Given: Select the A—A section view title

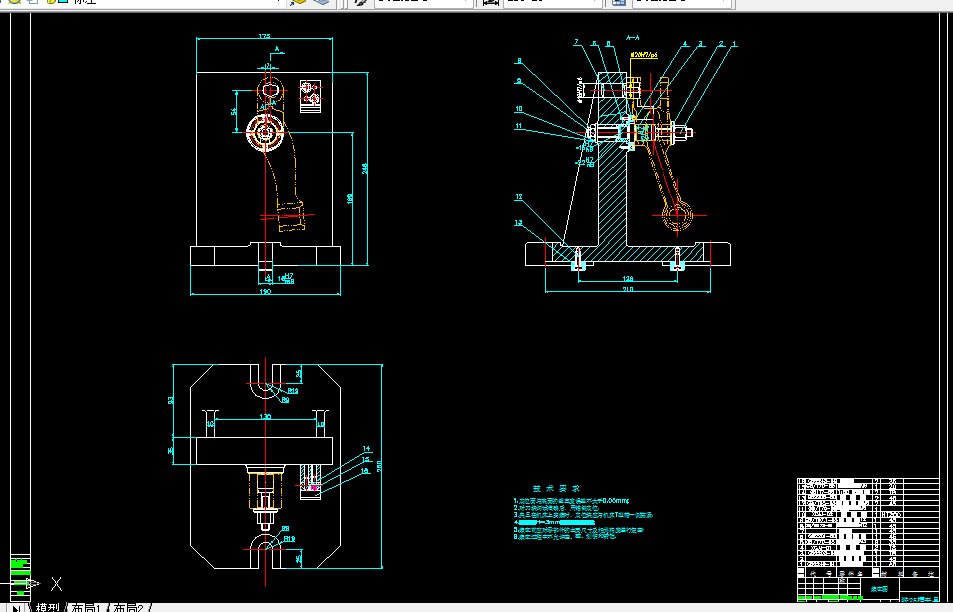Looking at the screenshot, I should (x=632, y=38).
